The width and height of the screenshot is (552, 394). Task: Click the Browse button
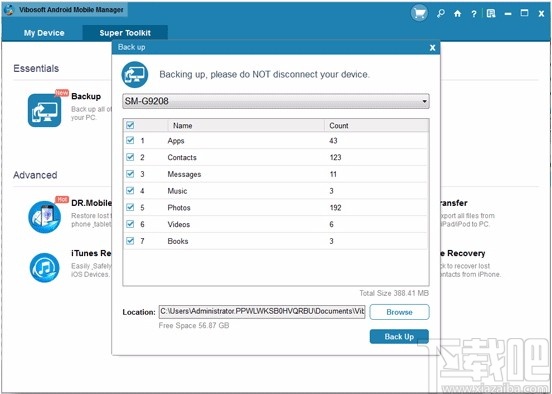tap(399, 312)
